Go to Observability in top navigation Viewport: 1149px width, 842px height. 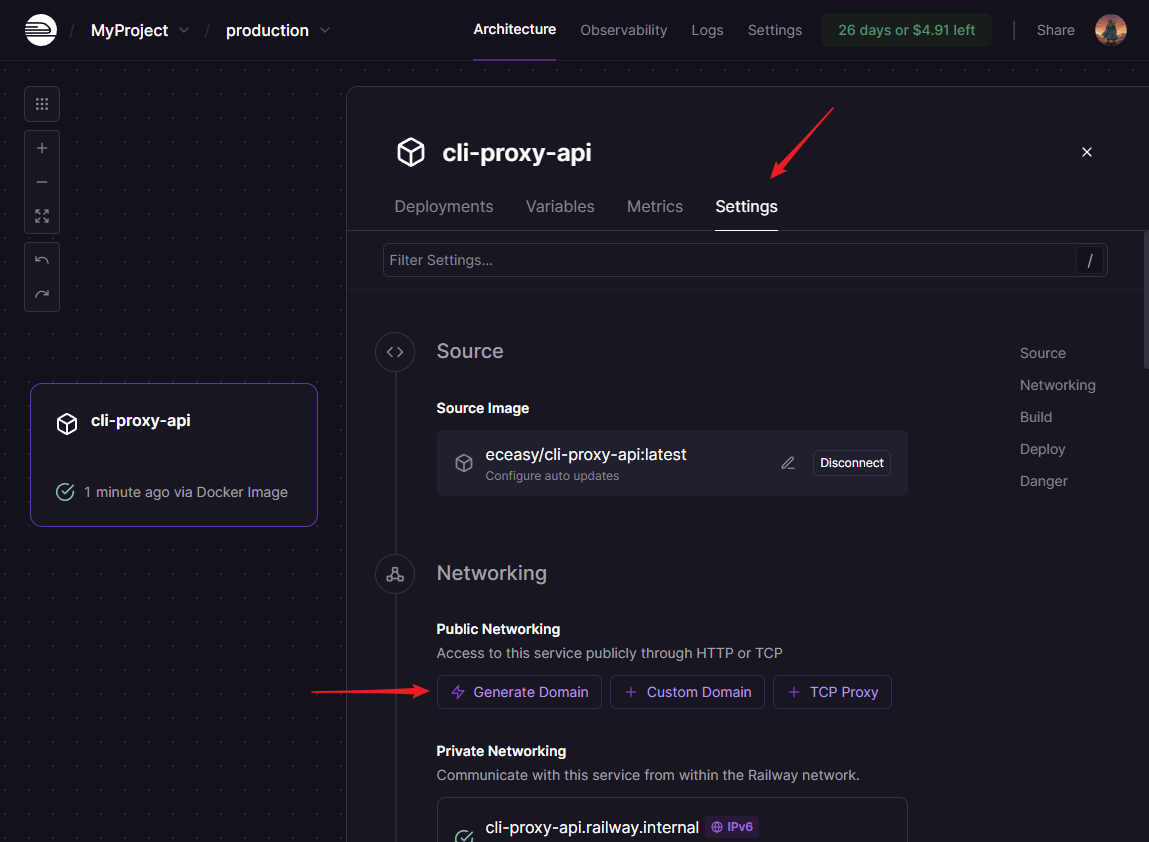point(623,30)
